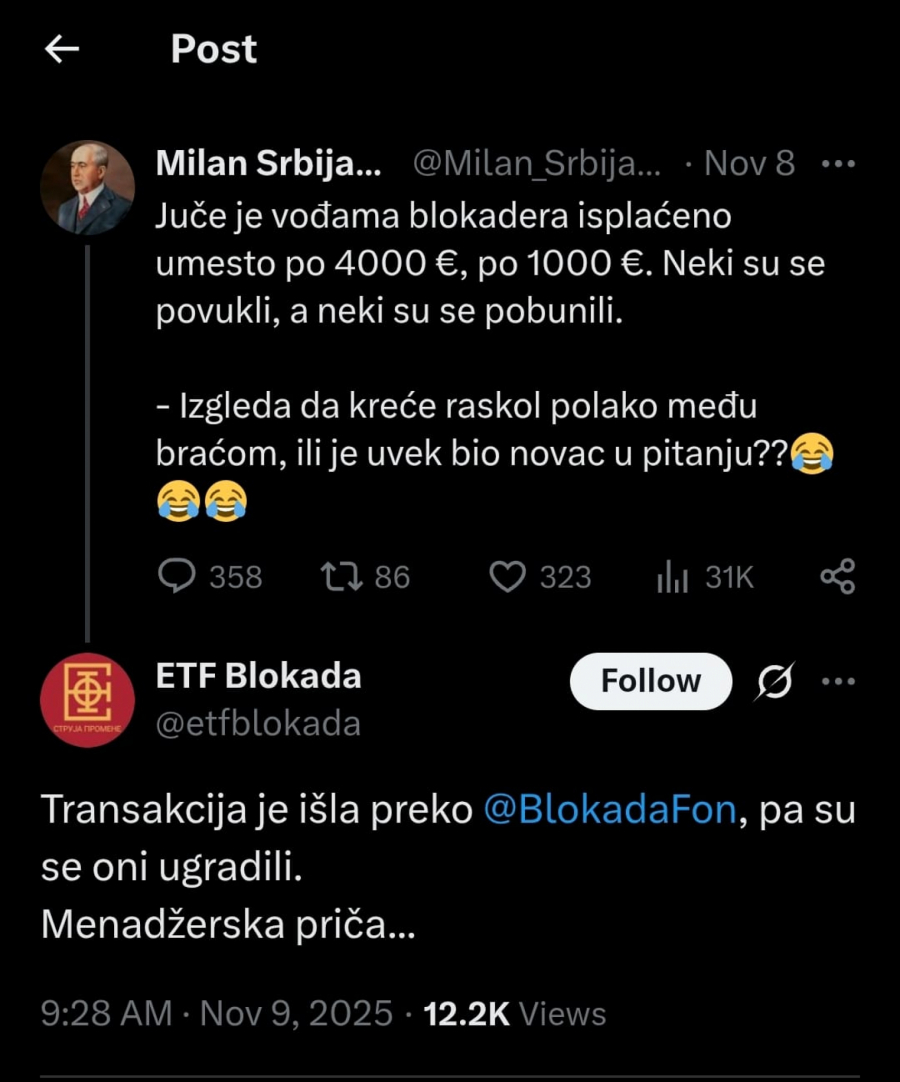Open the Nov 8 post timestamp
This screenshot has height=1082, width=900.
pos(747,163)
